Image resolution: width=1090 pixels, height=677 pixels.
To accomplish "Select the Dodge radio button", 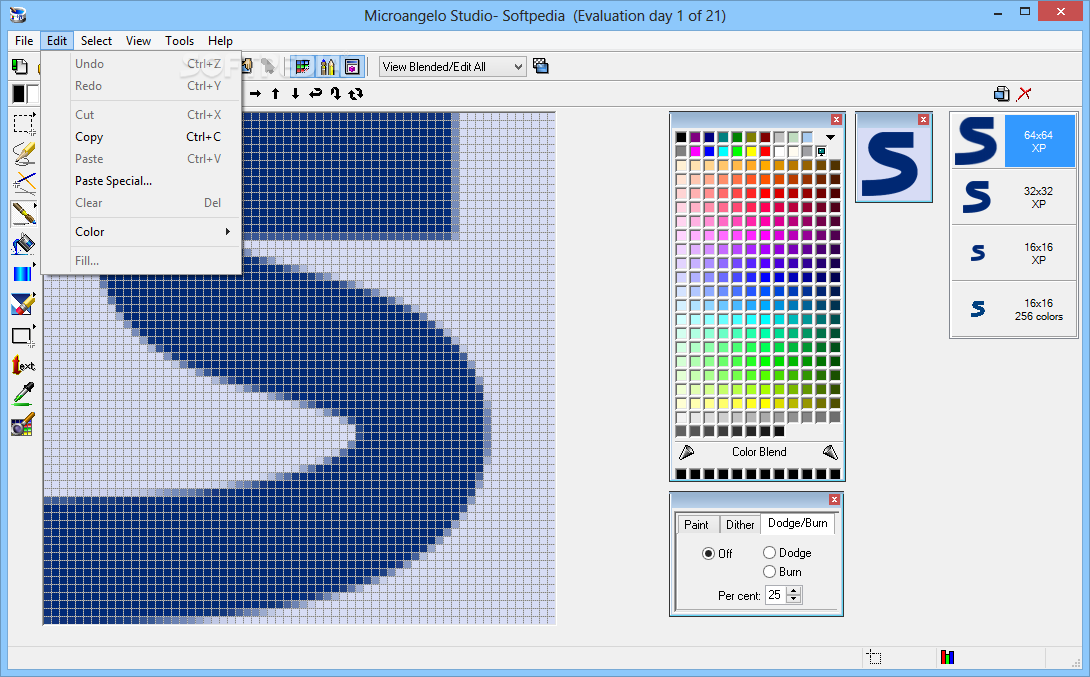I will (x=769, y=553).
